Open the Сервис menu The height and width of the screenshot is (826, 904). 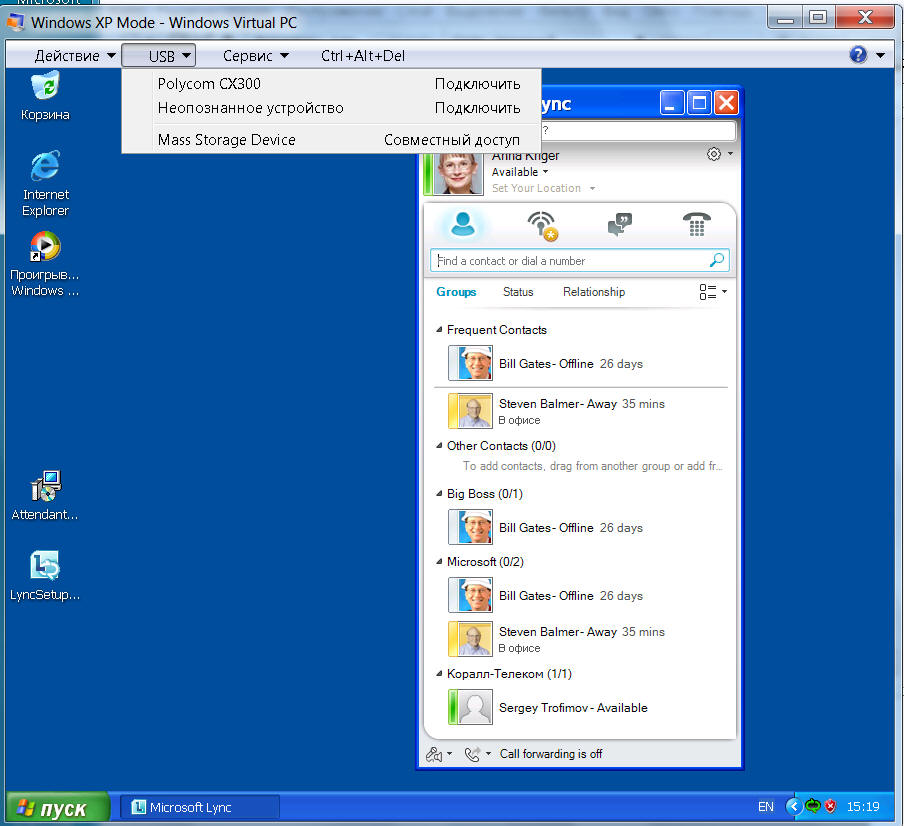pyautogui.click(x=255, y=56)
